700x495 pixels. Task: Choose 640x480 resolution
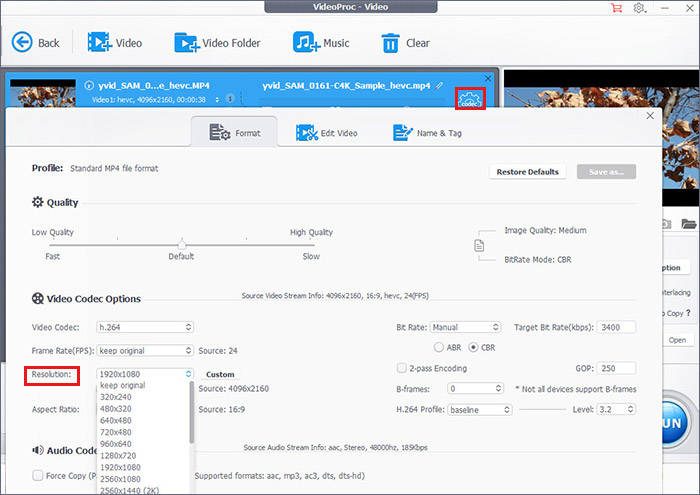tap(143, 420)
